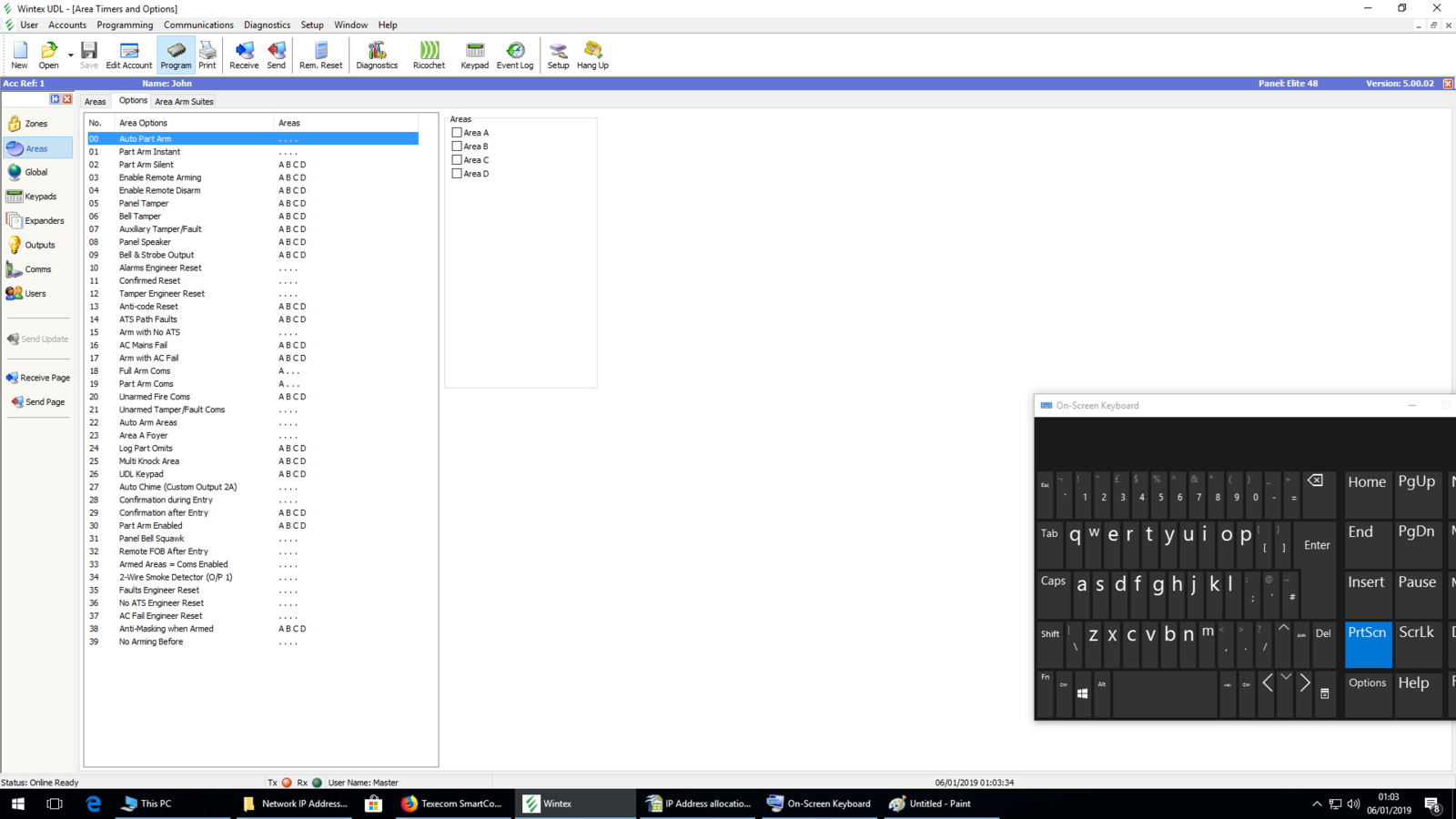The height and width of the screenshot is (819, 1456).
Task: Select the Program toolbar icon
Action: [x=176, y=55]
